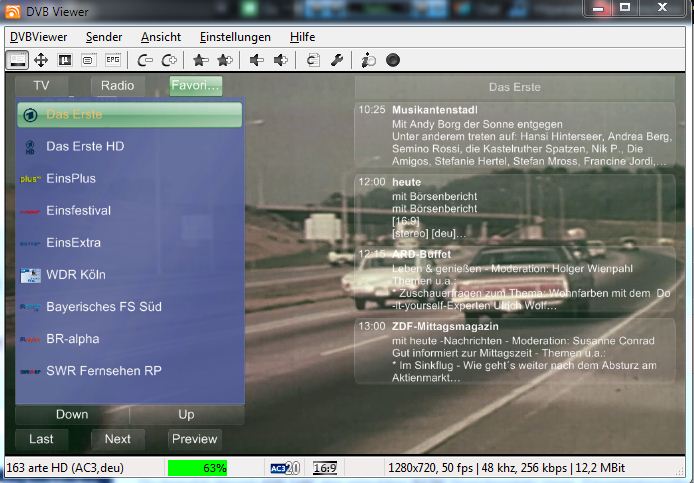Open the Ansicht menu
694x483 pixels.
point(161,37)
